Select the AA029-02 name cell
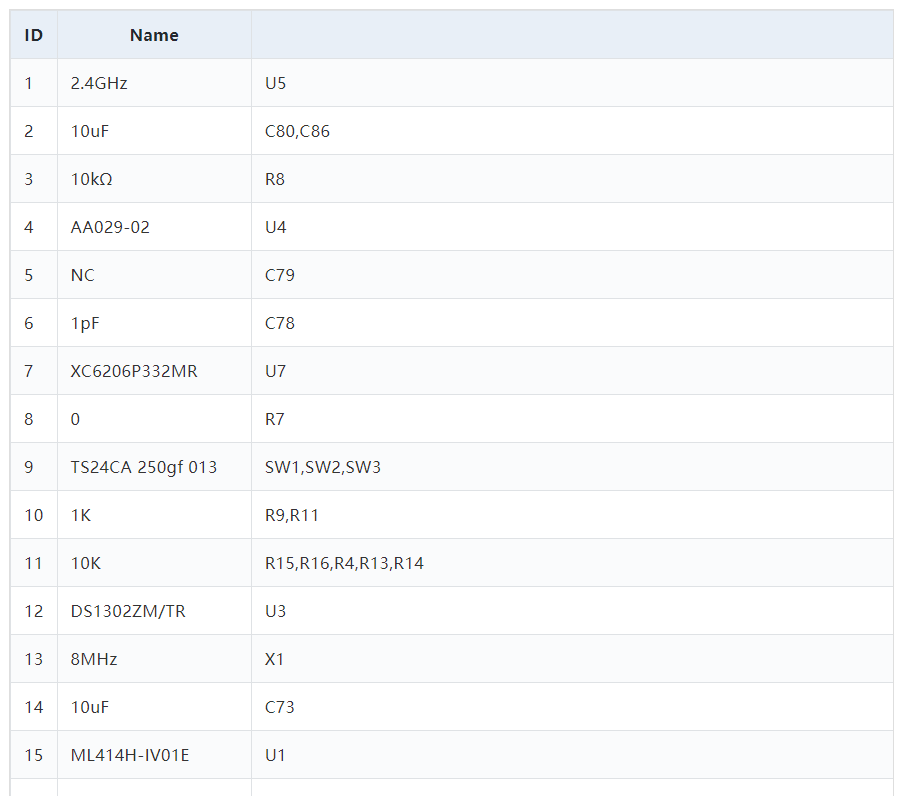 coord(154,227)
